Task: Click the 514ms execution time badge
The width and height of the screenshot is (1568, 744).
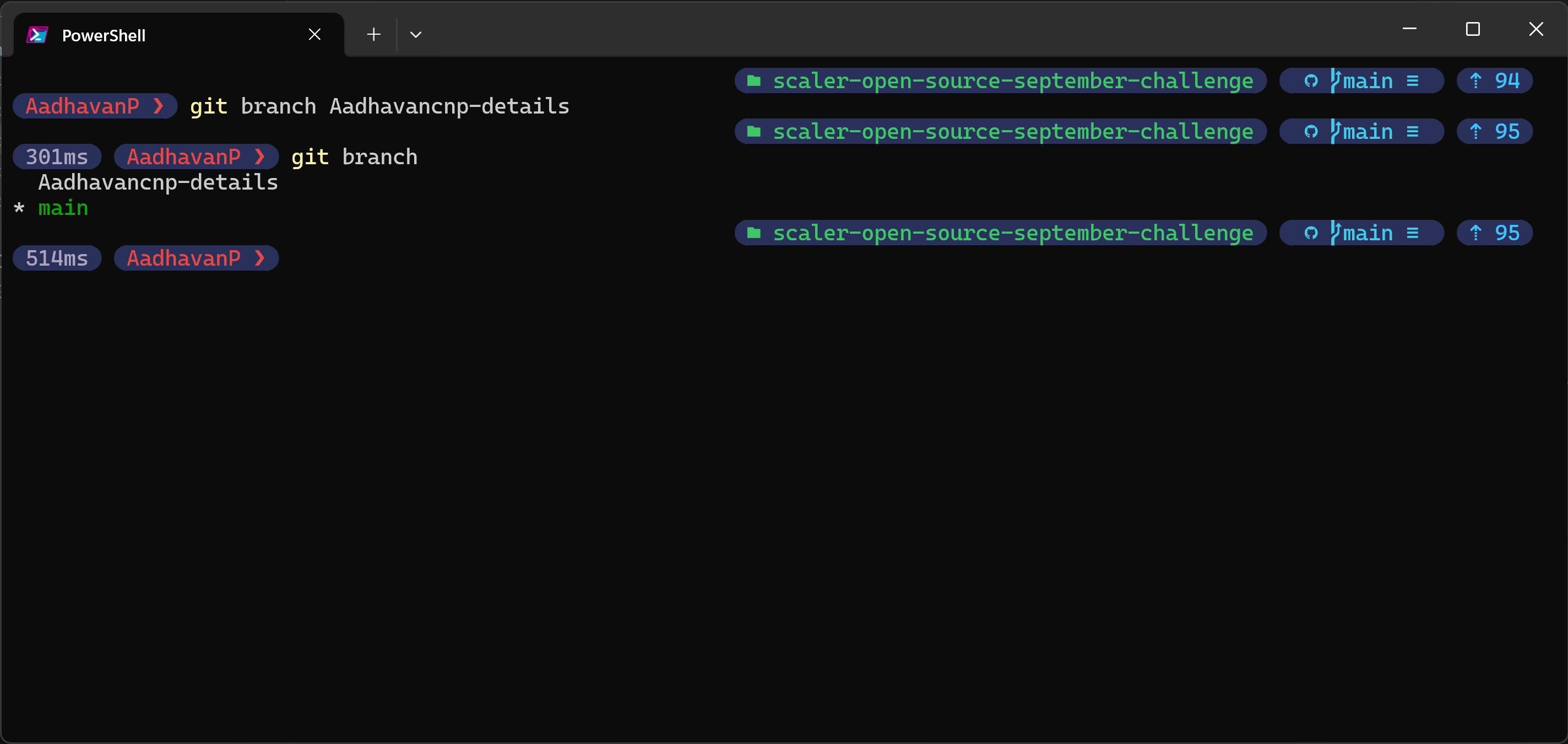Action: 57,258
